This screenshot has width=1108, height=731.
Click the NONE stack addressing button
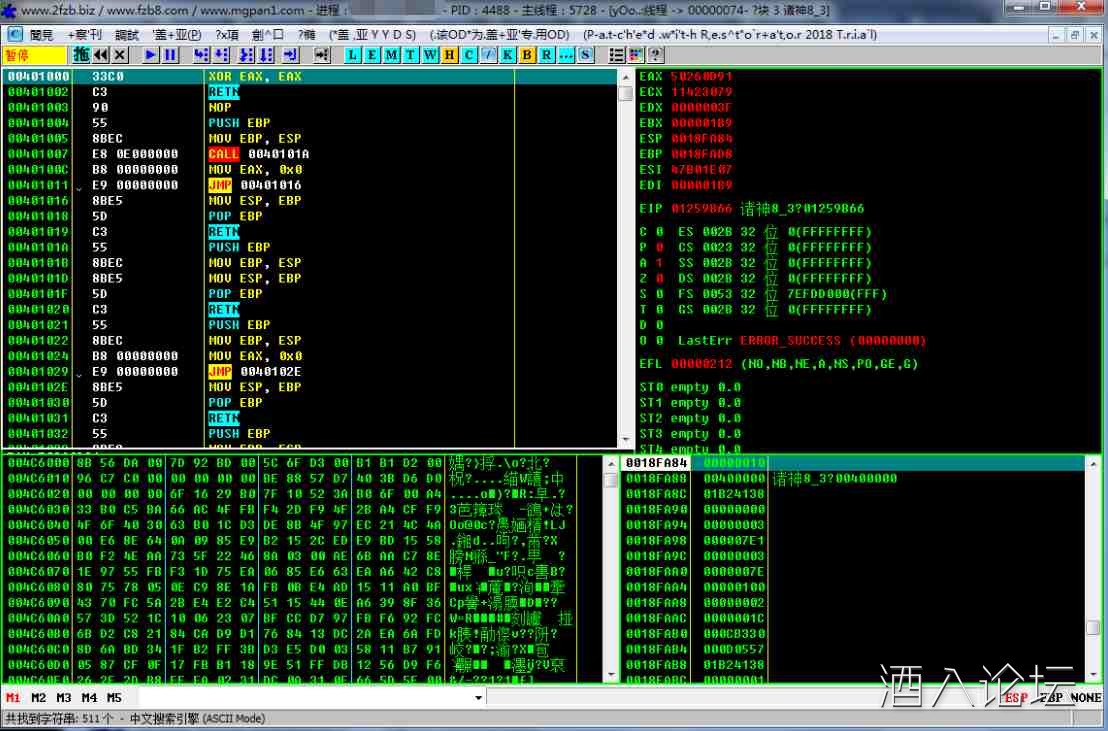tap(1086, 697)
